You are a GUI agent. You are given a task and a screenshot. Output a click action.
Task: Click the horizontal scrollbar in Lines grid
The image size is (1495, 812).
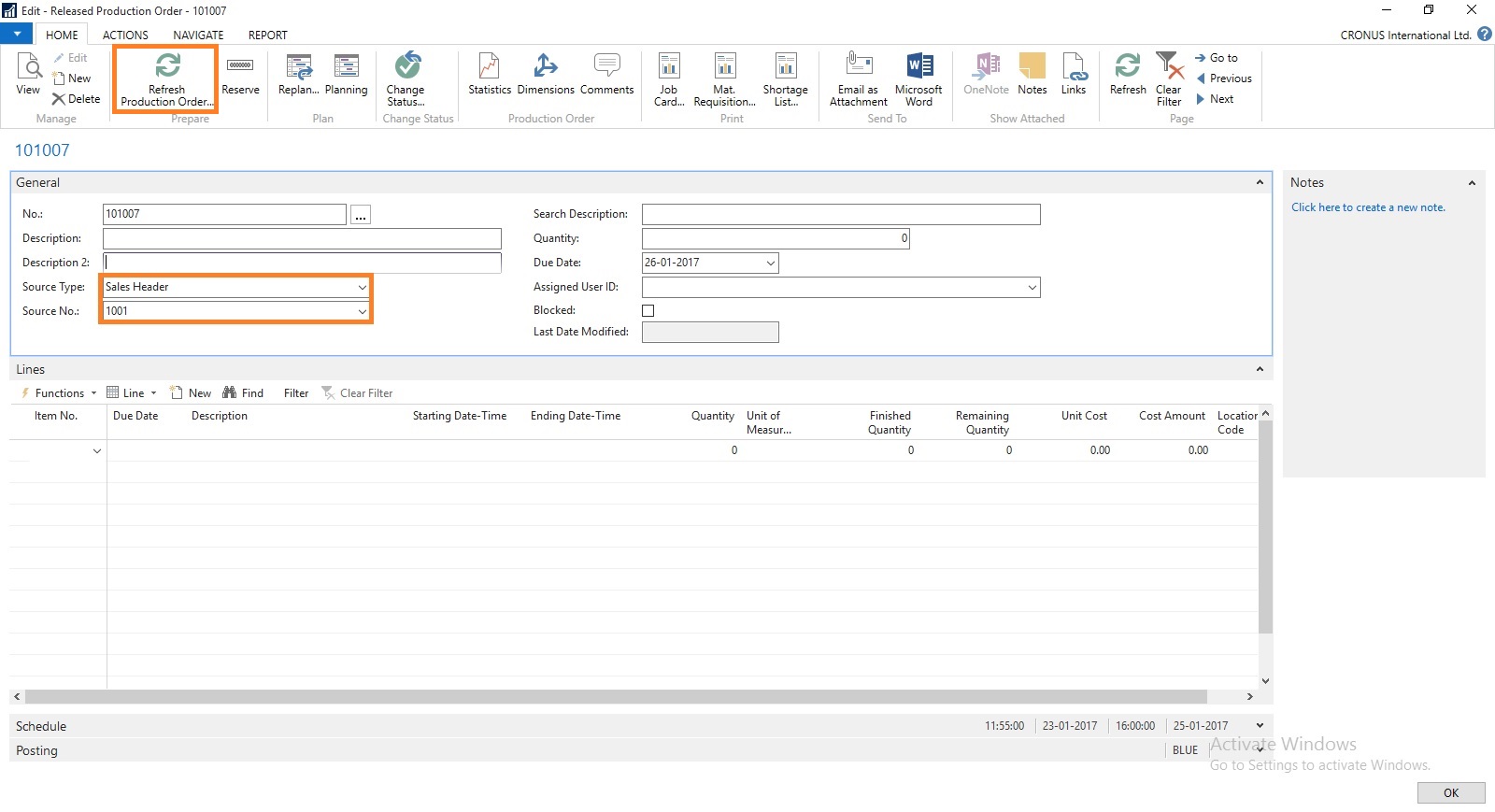pos(617,697)
